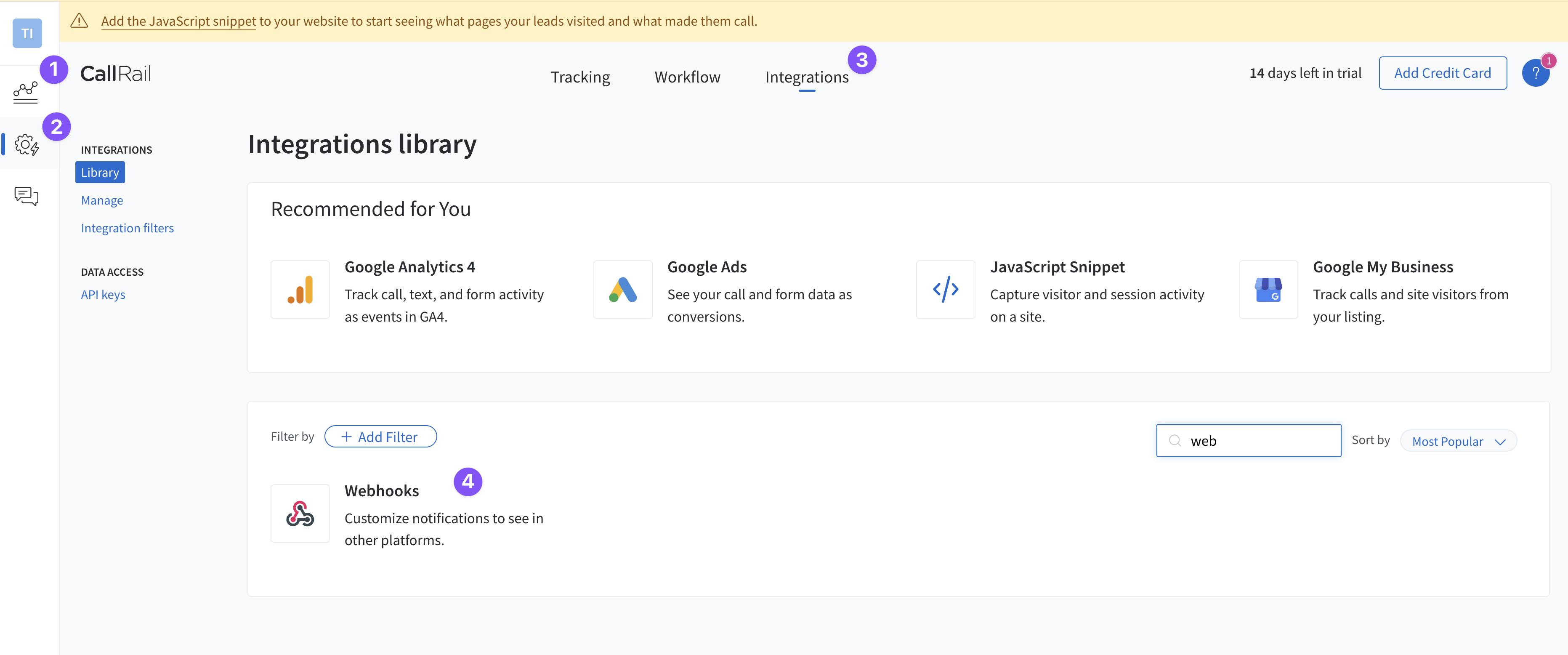This screenshot has height=655, width=1568.
Task: Open the Google My Business integration title
Action: coord(1383,266)
